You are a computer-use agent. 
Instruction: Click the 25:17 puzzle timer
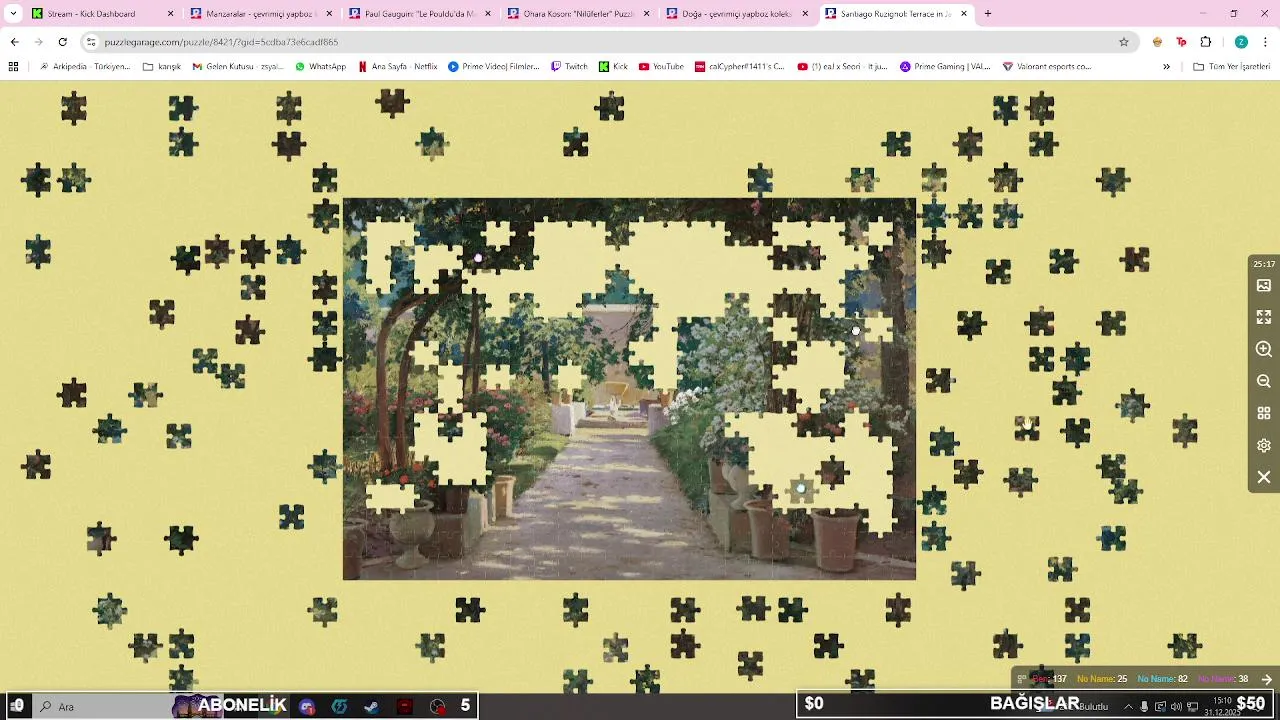1264,264
